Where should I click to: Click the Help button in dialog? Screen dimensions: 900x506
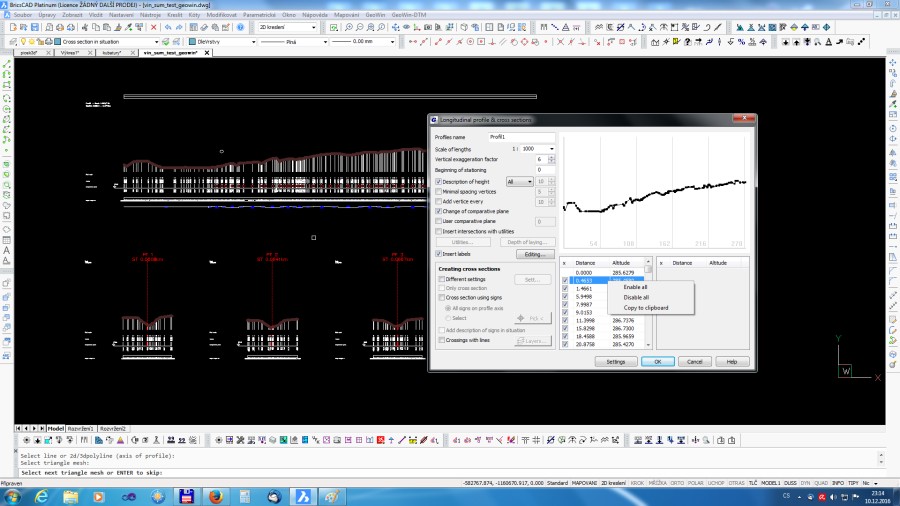[732, 361]
